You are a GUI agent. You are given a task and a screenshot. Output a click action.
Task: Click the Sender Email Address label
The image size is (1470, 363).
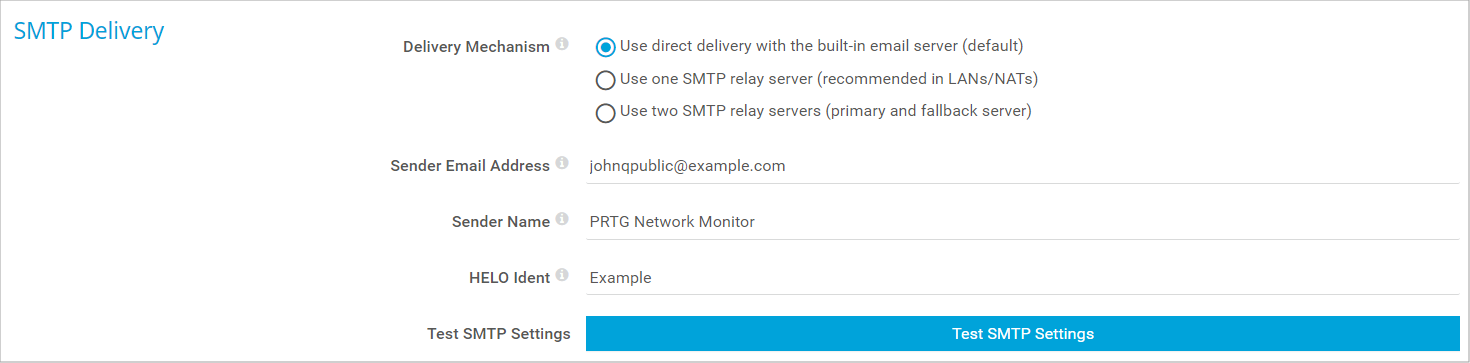(x=470, y=166)
